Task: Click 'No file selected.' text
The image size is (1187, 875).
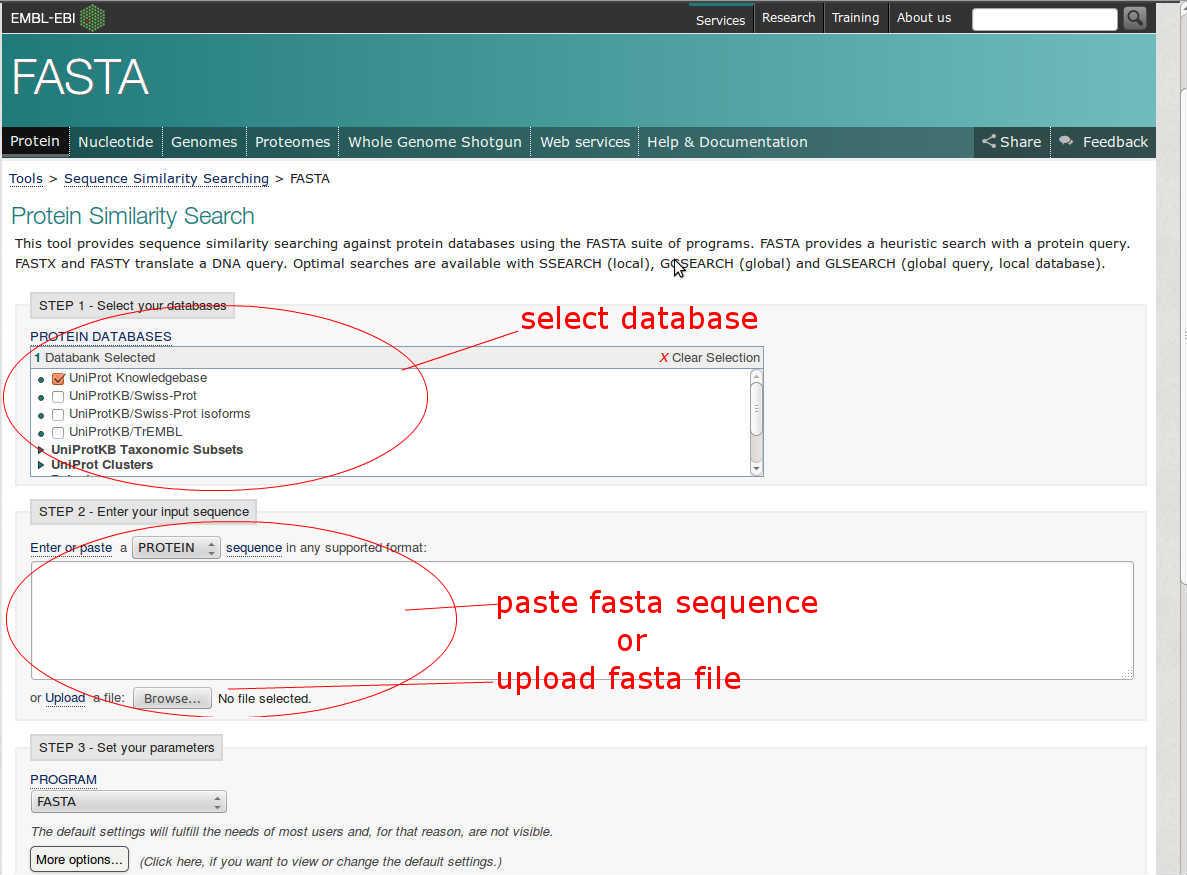Action: tap(264, 699)
